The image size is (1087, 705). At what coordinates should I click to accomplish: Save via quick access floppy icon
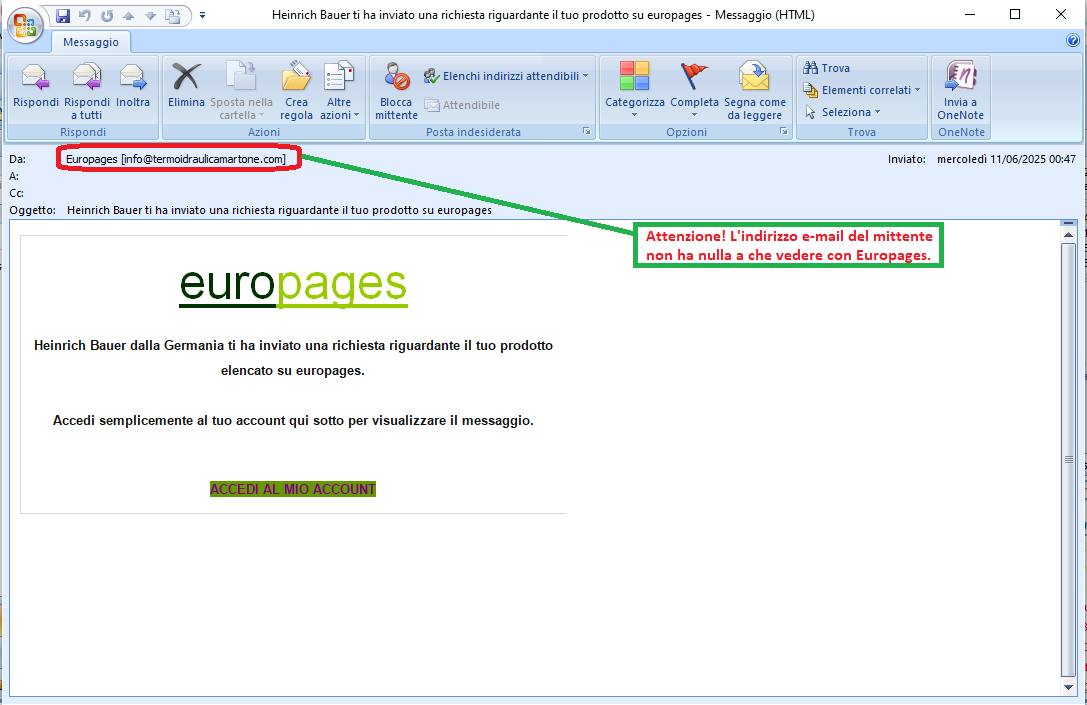(62, 15)
